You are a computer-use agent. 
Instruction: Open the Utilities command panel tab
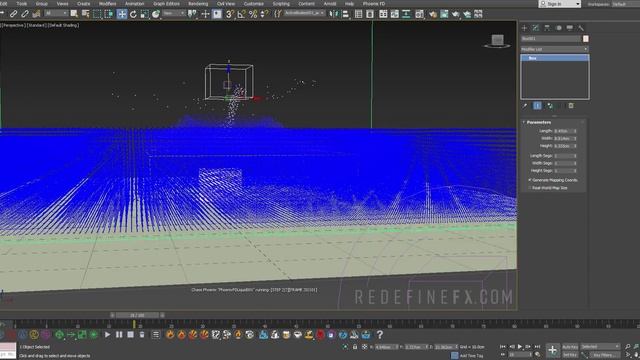pos(581,28)
